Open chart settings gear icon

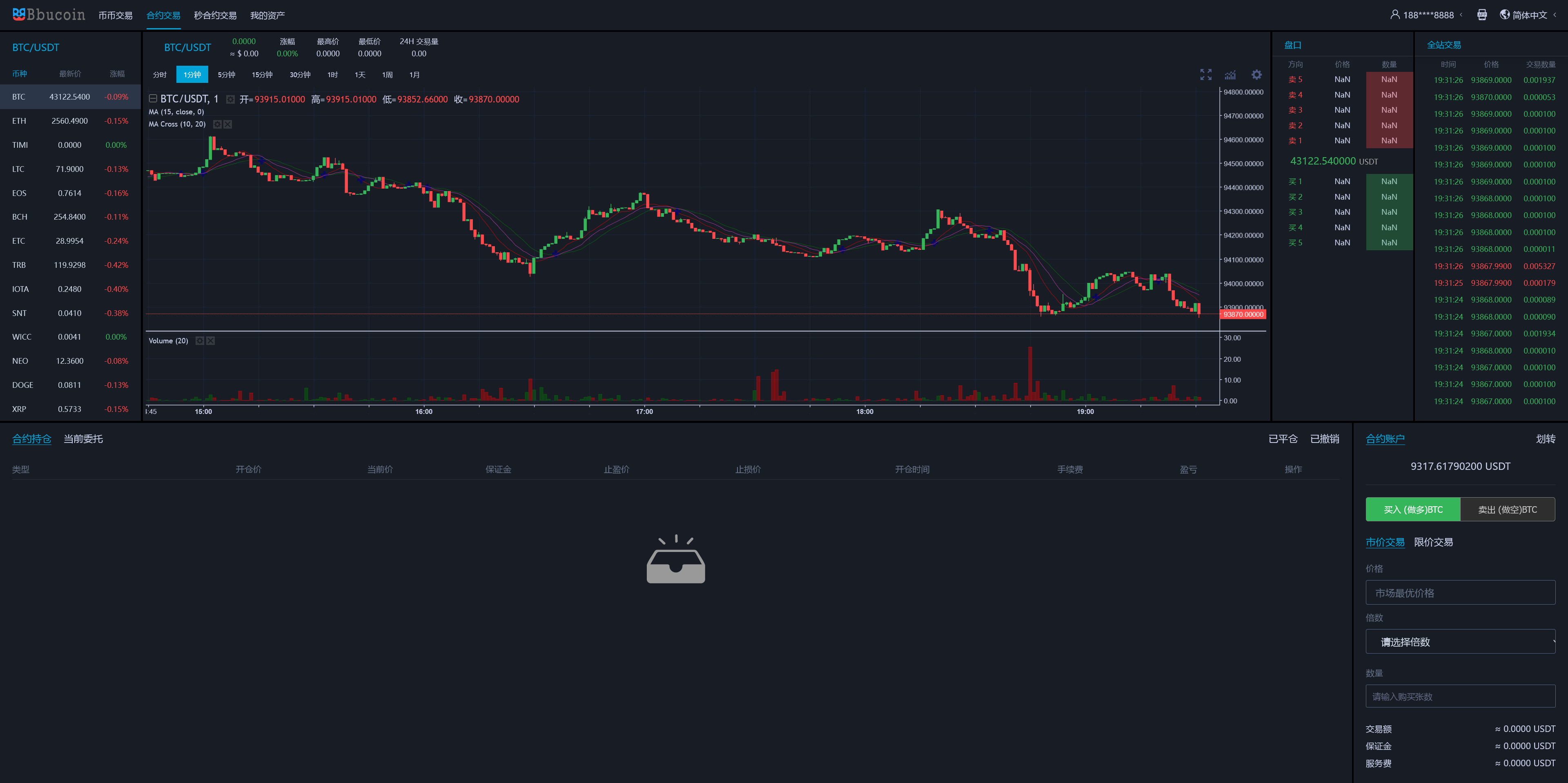tap(1256, 74)
